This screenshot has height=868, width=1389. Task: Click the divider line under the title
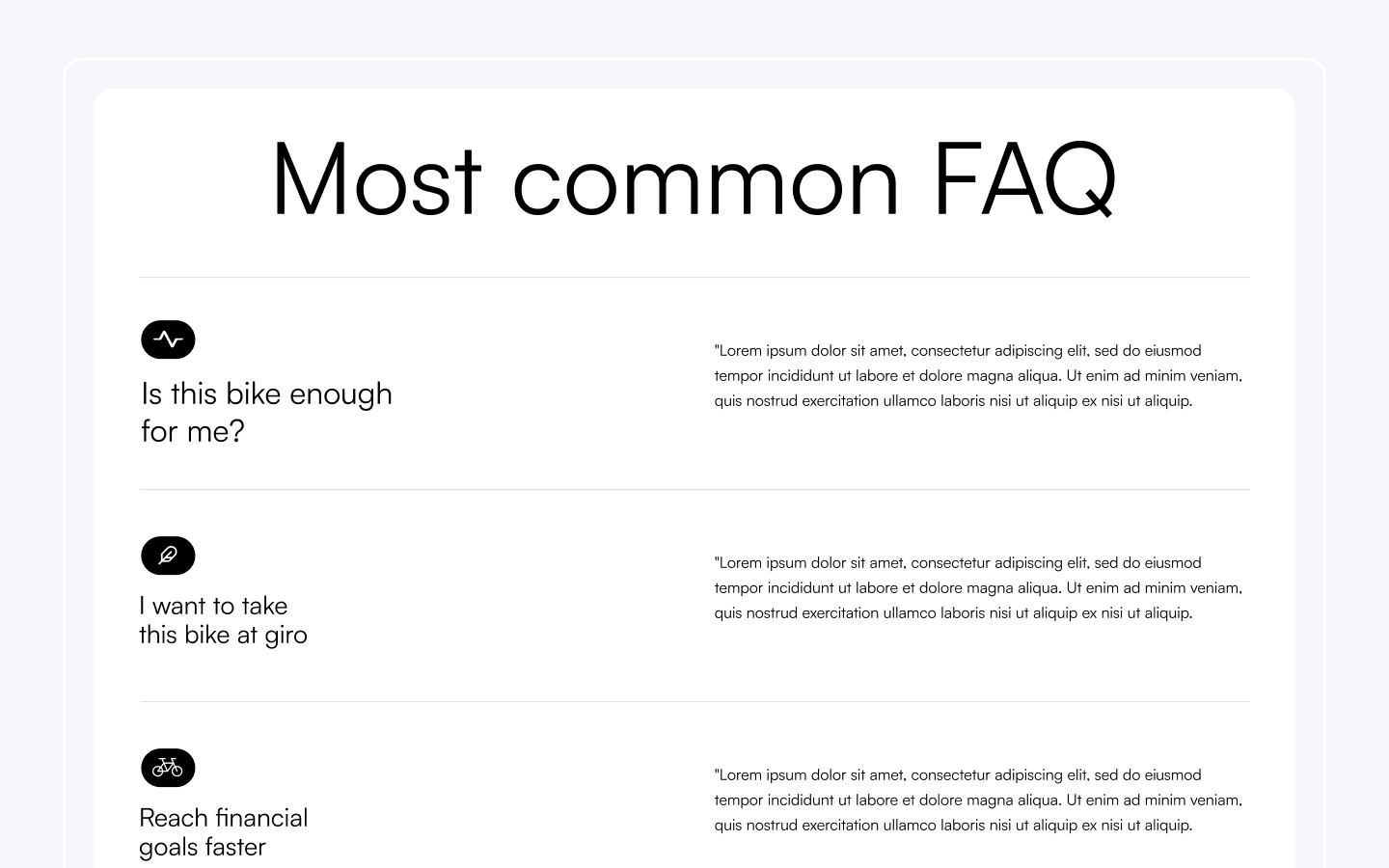(x=694, y=278)
